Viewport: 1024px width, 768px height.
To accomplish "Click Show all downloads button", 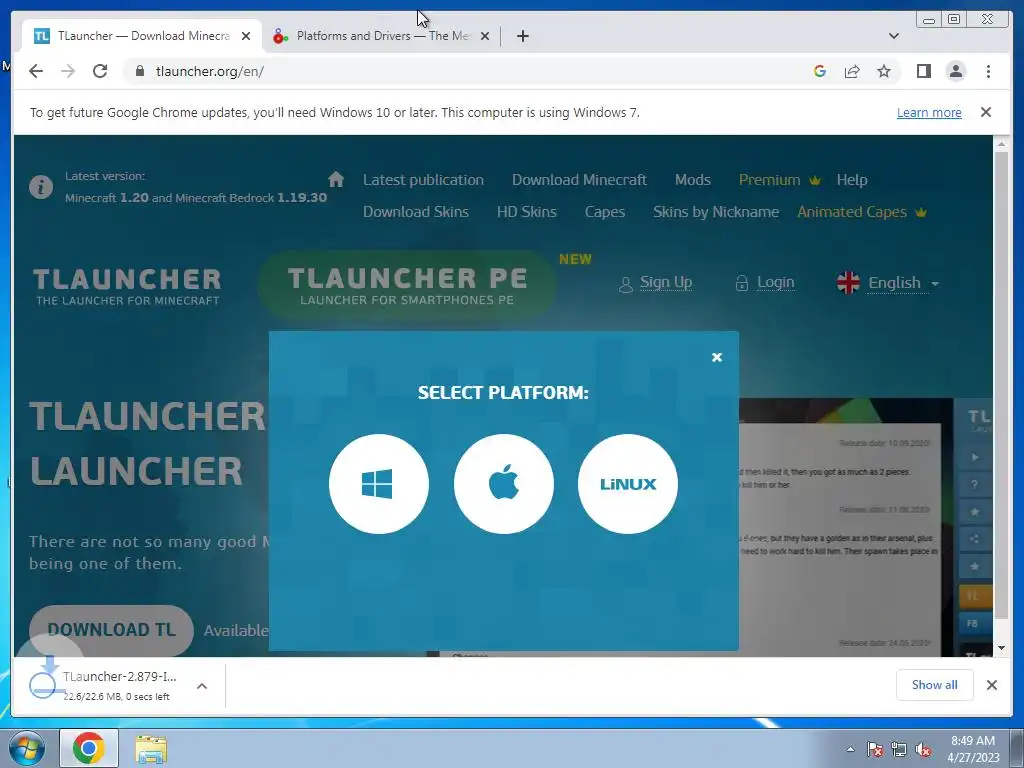I will (x=935, y=684).
